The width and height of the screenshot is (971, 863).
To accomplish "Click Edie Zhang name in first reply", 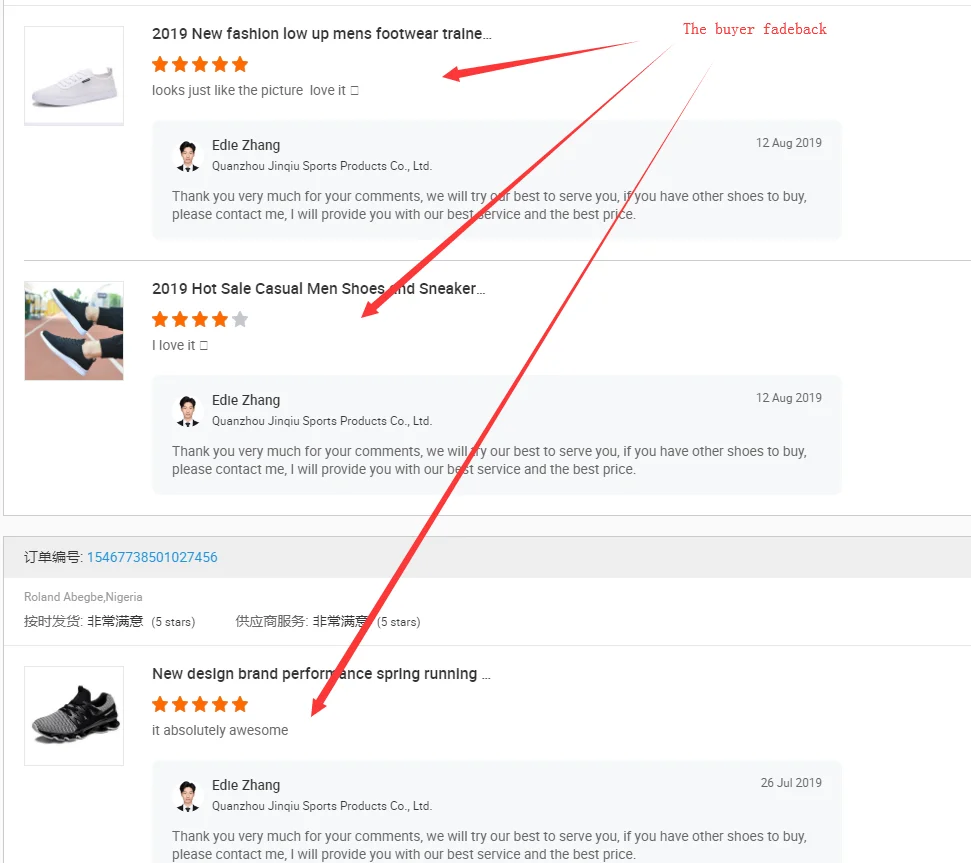I will tap(246, 146).
